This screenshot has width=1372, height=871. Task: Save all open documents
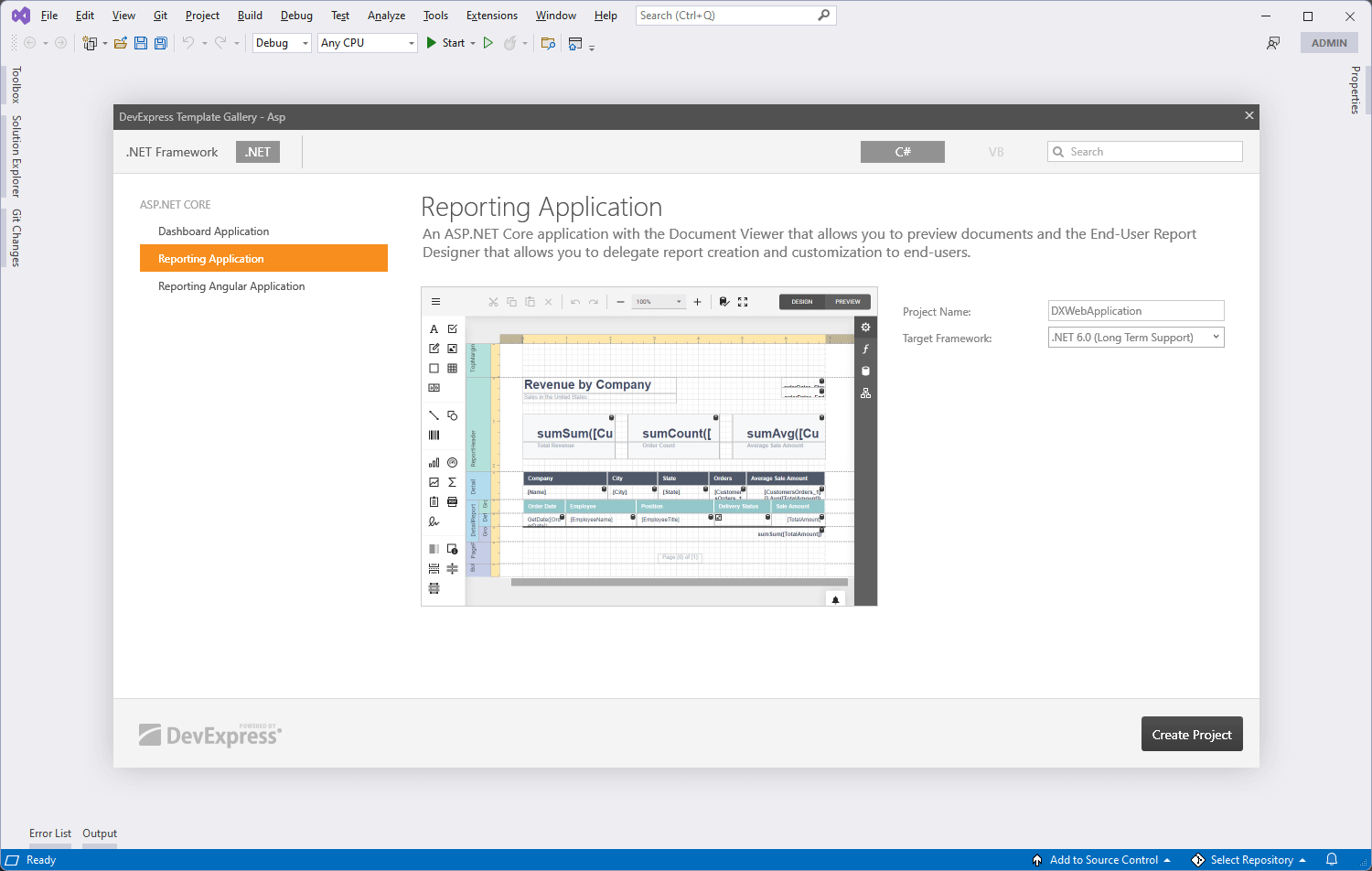(160, 42)
